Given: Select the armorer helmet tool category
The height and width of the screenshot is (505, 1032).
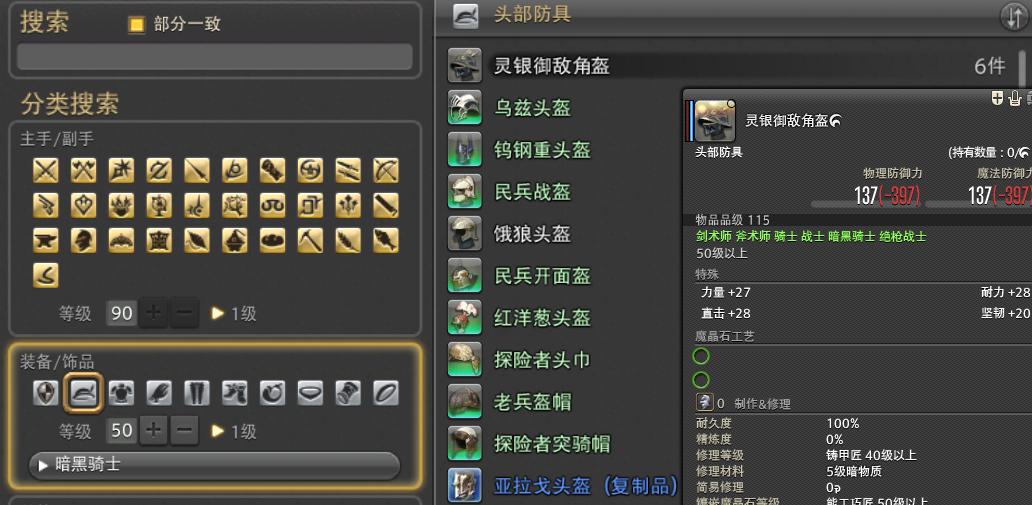Looking at the screenshot, I should click(x=84, y=240).
